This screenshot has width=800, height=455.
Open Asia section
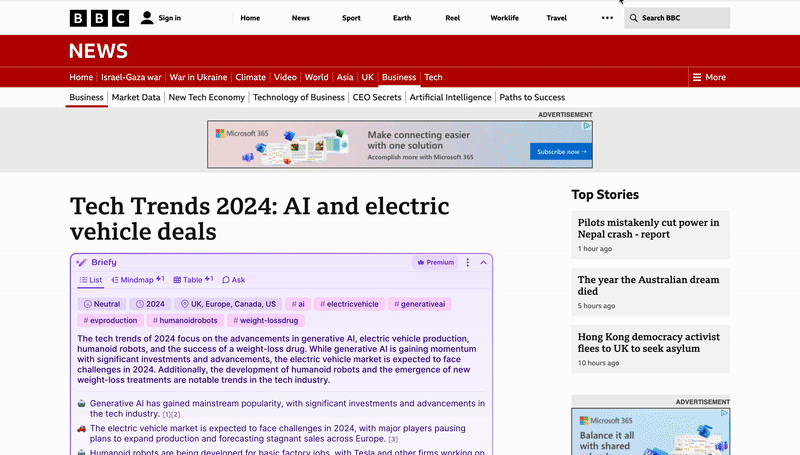pos(345,78)
